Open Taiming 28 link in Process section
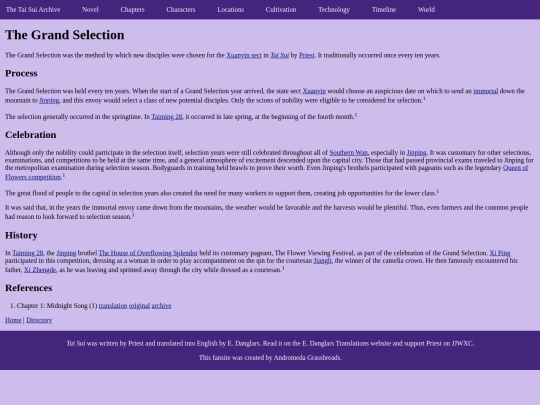Viewport: 540px width, 405px height. click(167, 117)
